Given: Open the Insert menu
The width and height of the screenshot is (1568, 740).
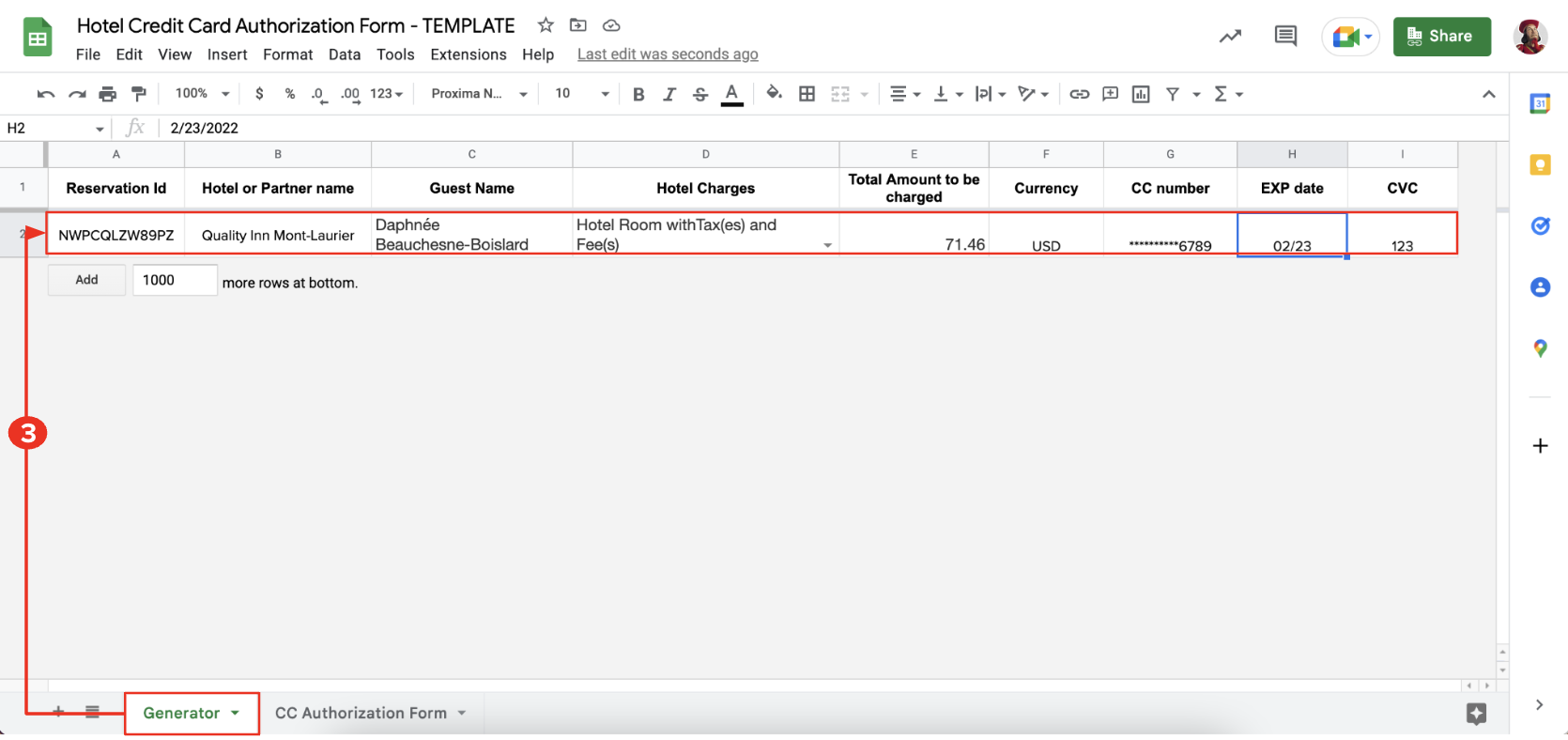Looking at the screenshot, I should click(227, 54).
